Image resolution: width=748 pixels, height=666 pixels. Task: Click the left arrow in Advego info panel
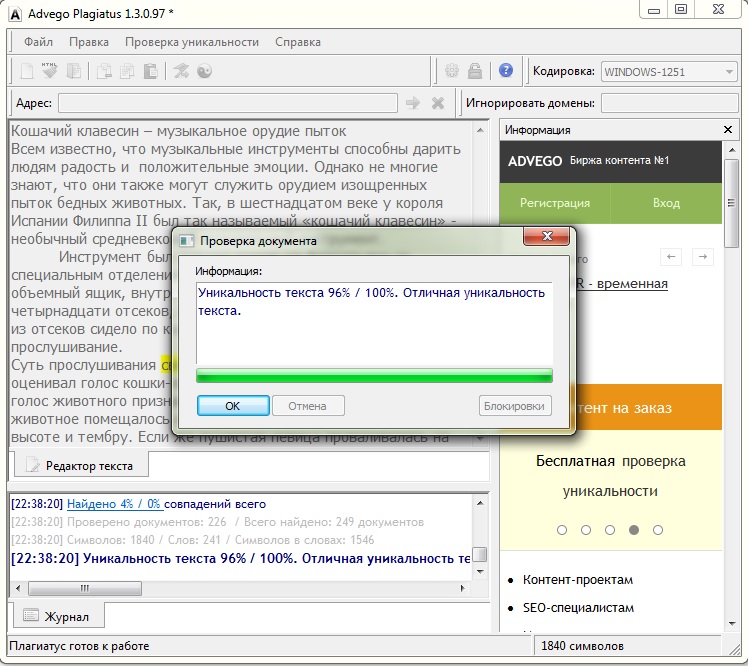pyautogui.click(x=671, y=257)
